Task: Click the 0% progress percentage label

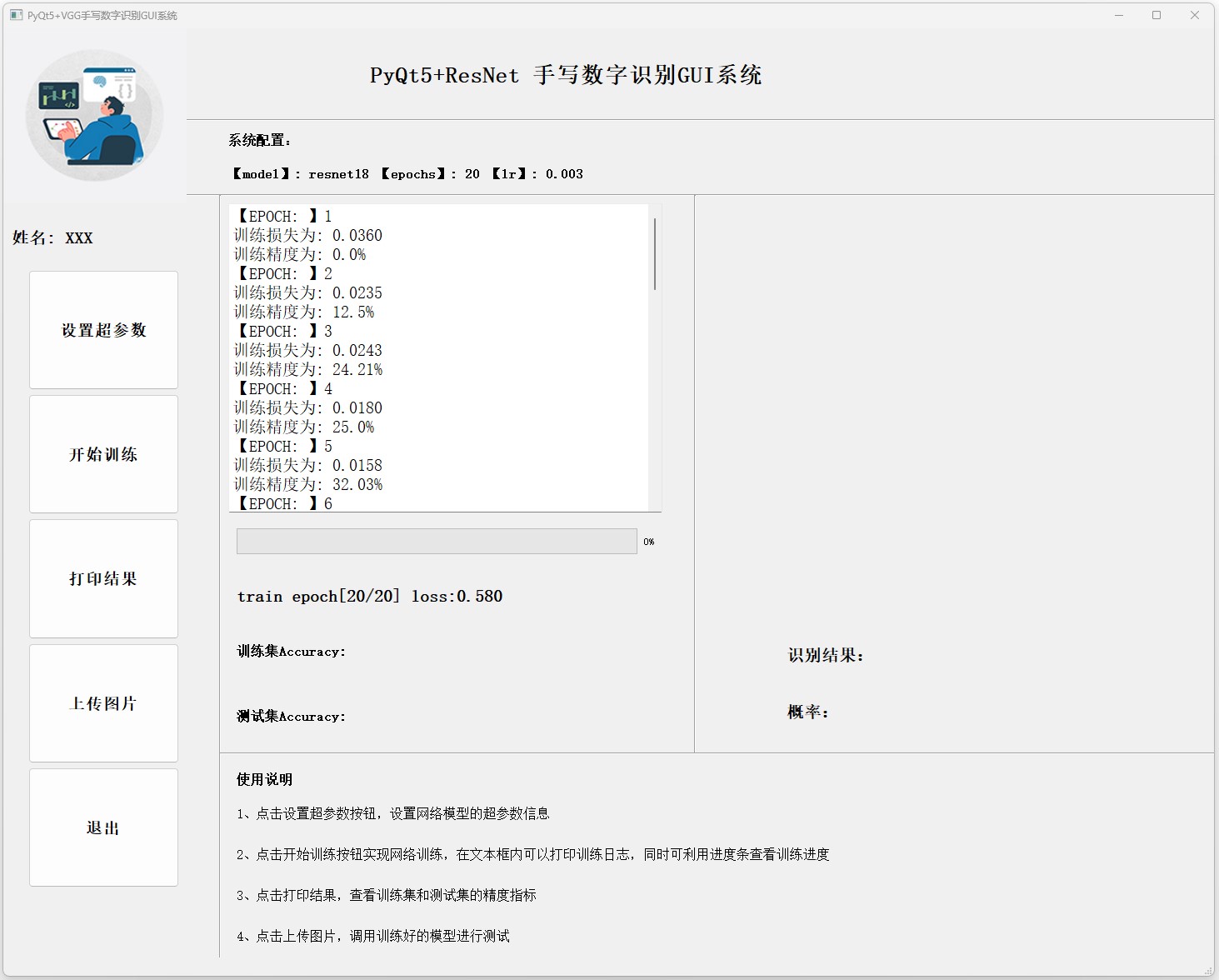Action: pyautogui.click(x=649, y=542)
